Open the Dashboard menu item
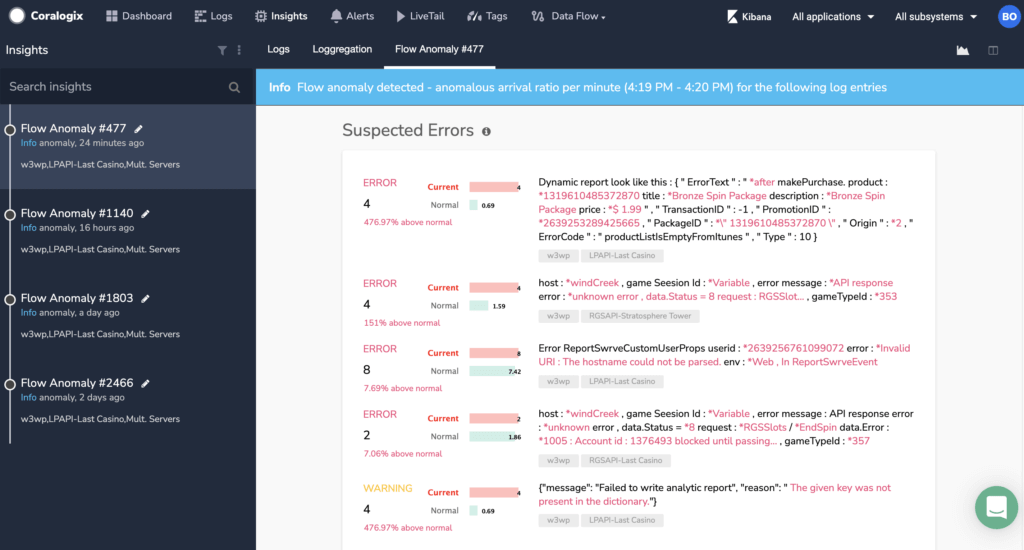The width and height of the screenshot is (1024, 550). 139,16
